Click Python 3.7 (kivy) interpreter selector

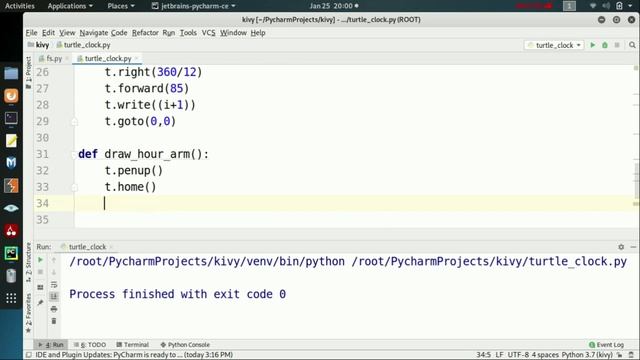(x=587, y=355)
